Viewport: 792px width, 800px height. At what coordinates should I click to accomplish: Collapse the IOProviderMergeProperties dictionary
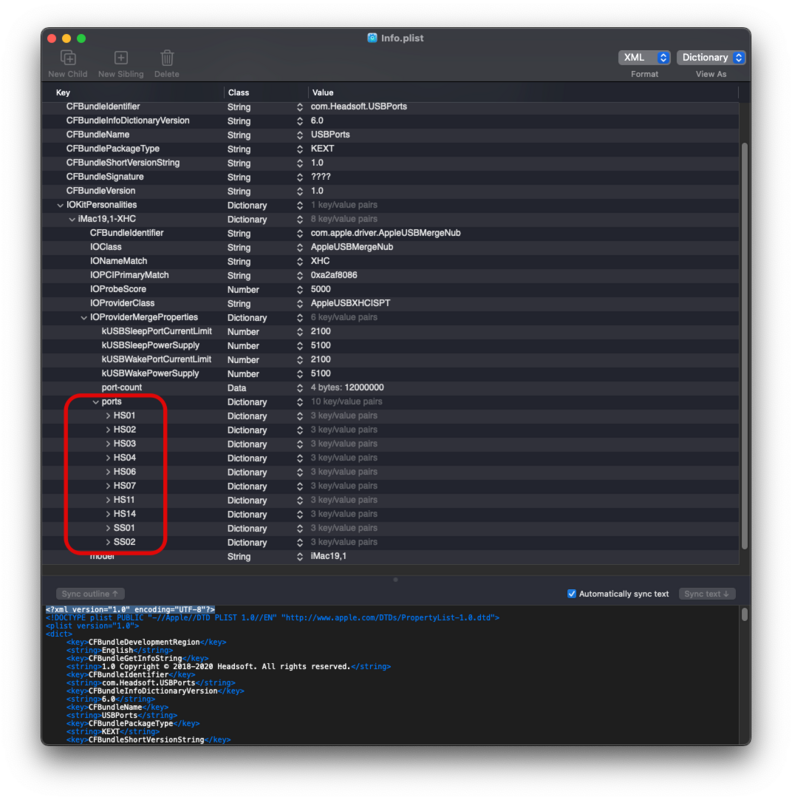pos(84,318)
